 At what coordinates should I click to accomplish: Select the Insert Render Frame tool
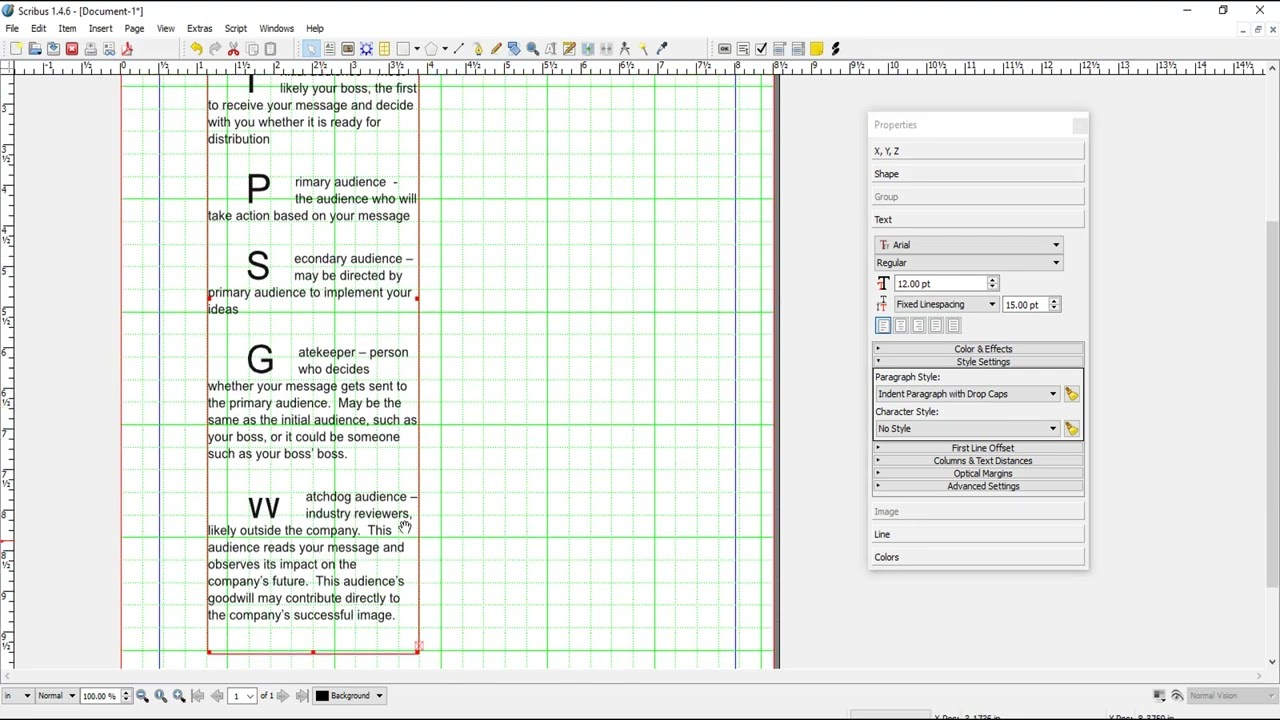[x=366, y=49]
